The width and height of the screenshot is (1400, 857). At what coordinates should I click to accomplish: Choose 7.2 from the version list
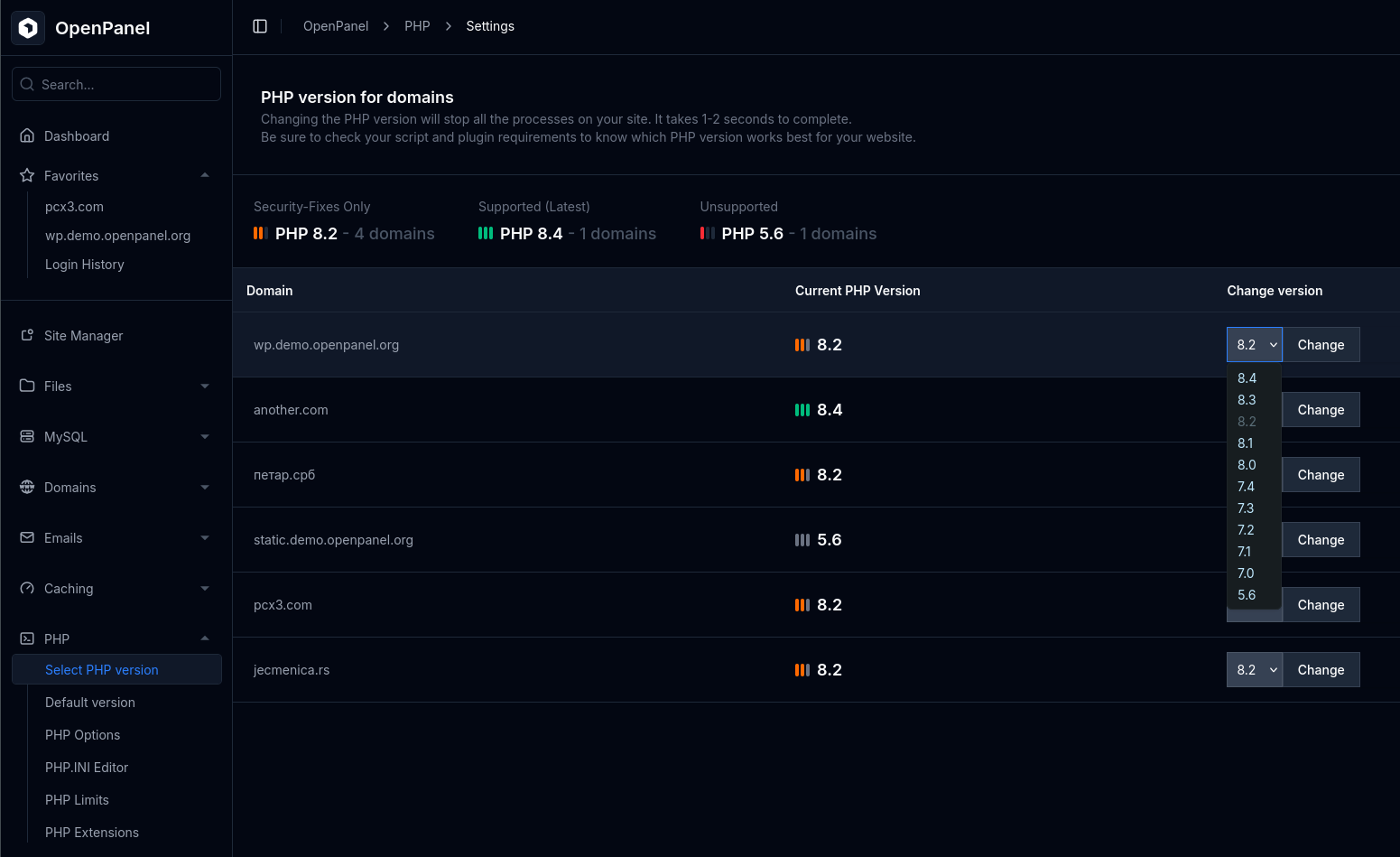(x=1254, y=530)
